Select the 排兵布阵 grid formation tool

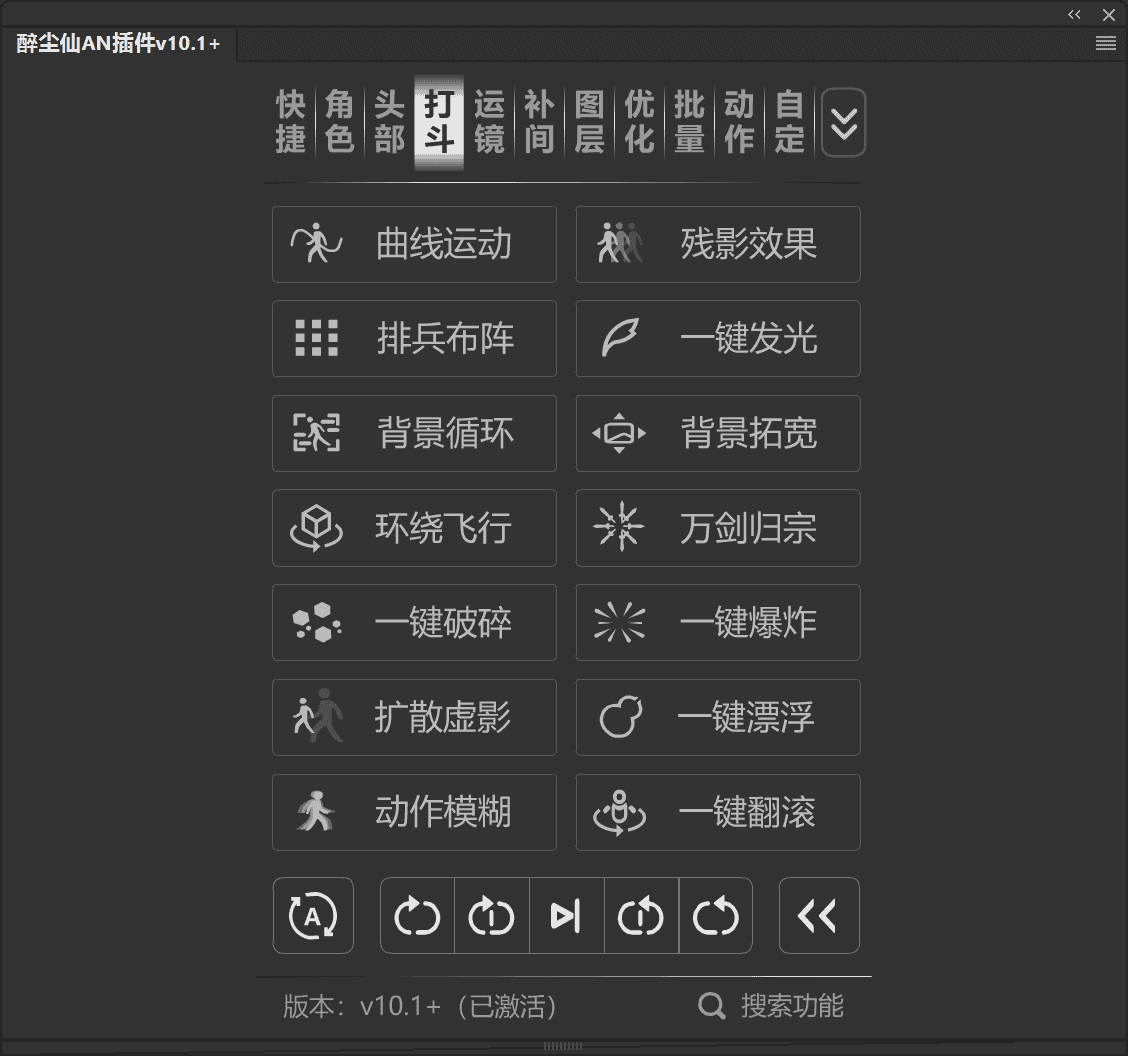pyautogui.click(x=414, y=338)
